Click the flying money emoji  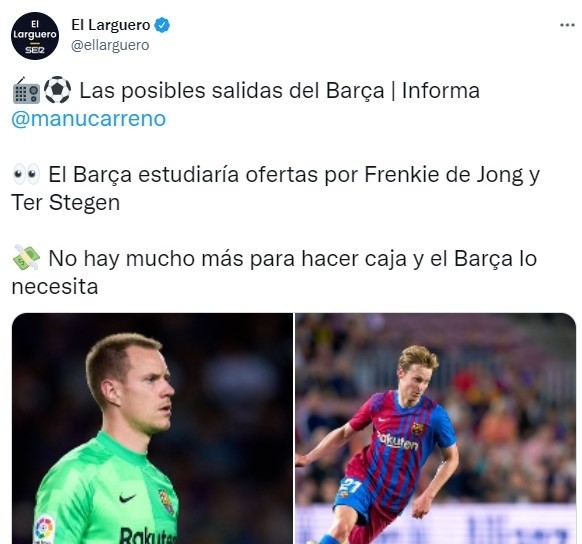pos(26,258)
